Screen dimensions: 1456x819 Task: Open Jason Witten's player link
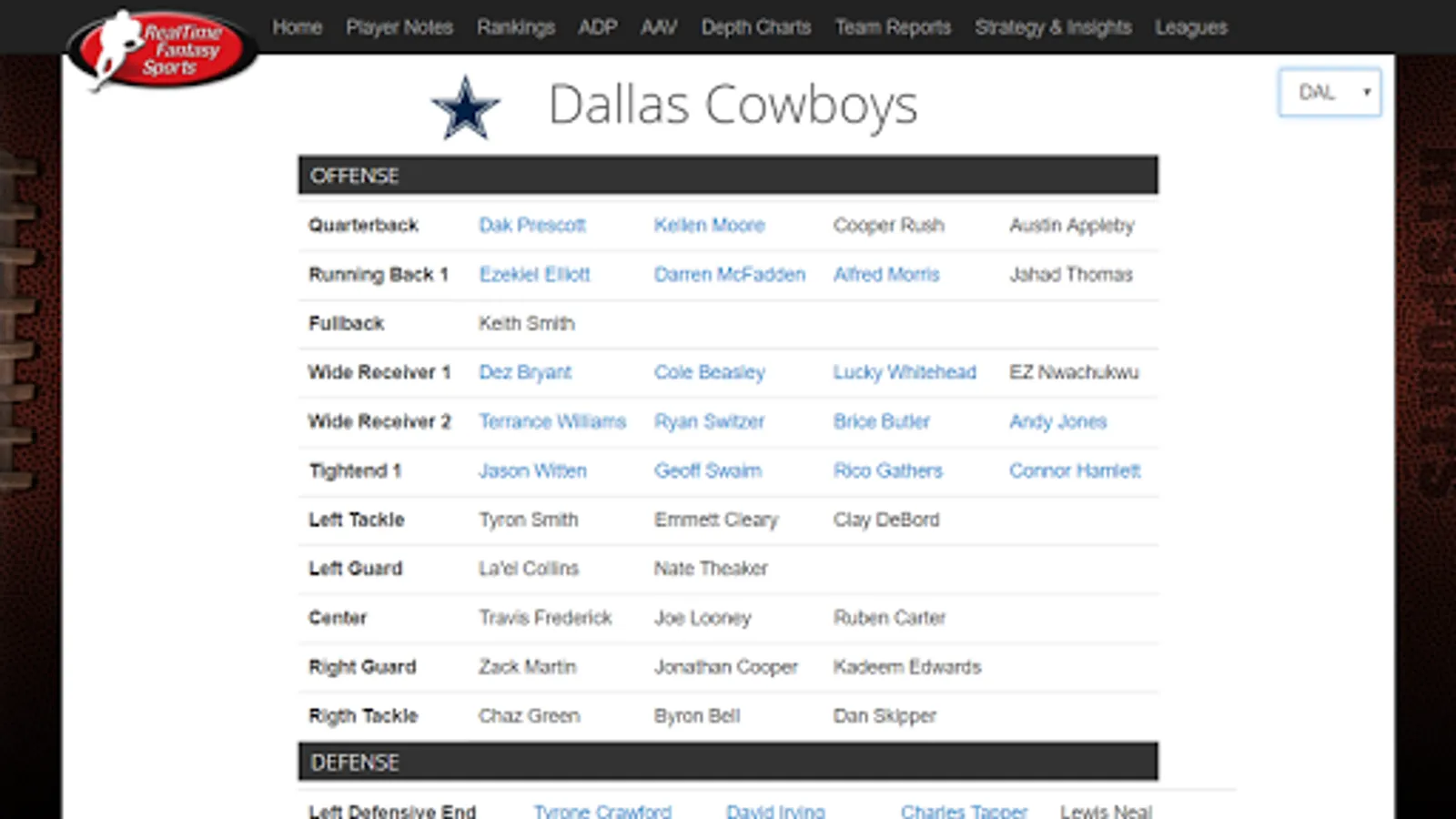click(533, 470)
